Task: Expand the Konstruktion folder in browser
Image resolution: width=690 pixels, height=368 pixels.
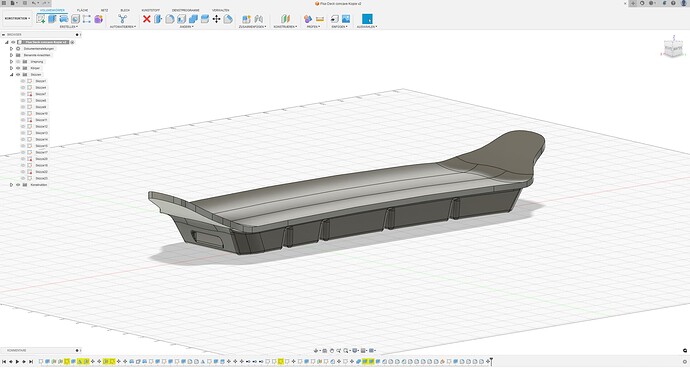Action: (11, 185)
